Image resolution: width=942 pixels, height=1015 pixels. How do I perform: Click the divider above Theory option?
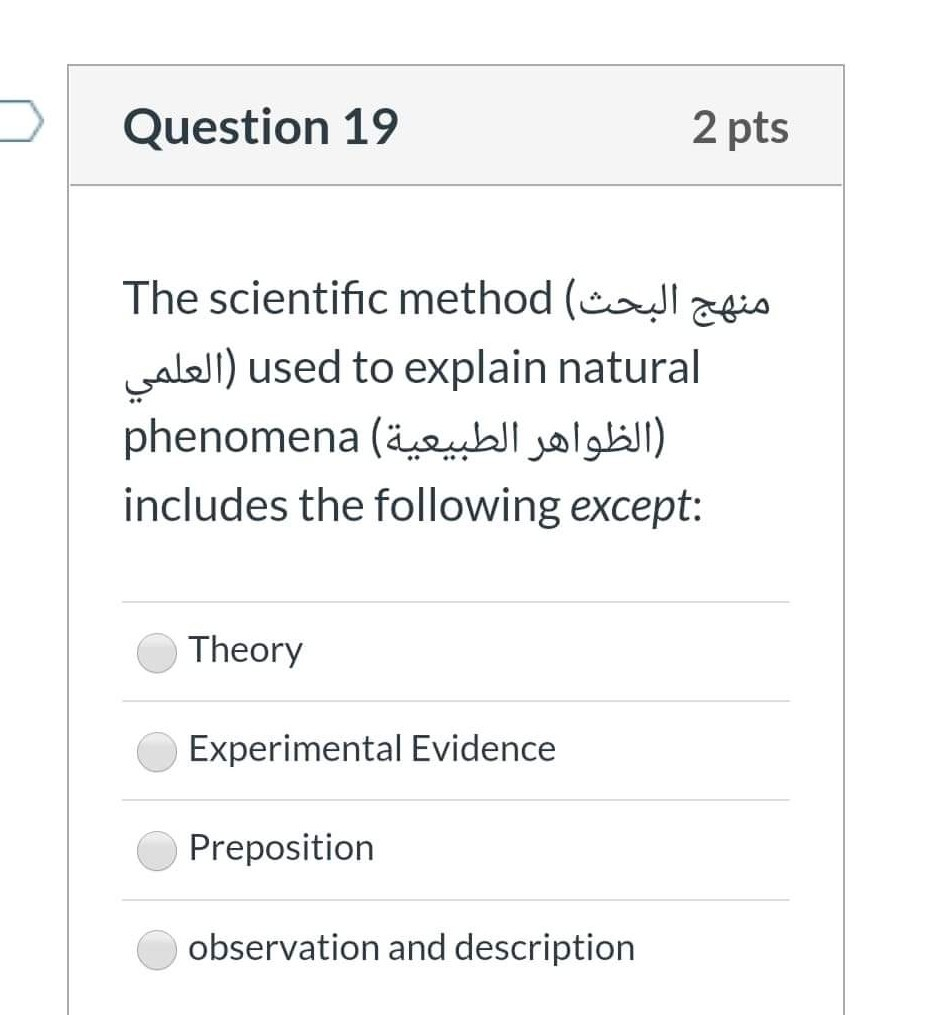(x=456, y=601)
